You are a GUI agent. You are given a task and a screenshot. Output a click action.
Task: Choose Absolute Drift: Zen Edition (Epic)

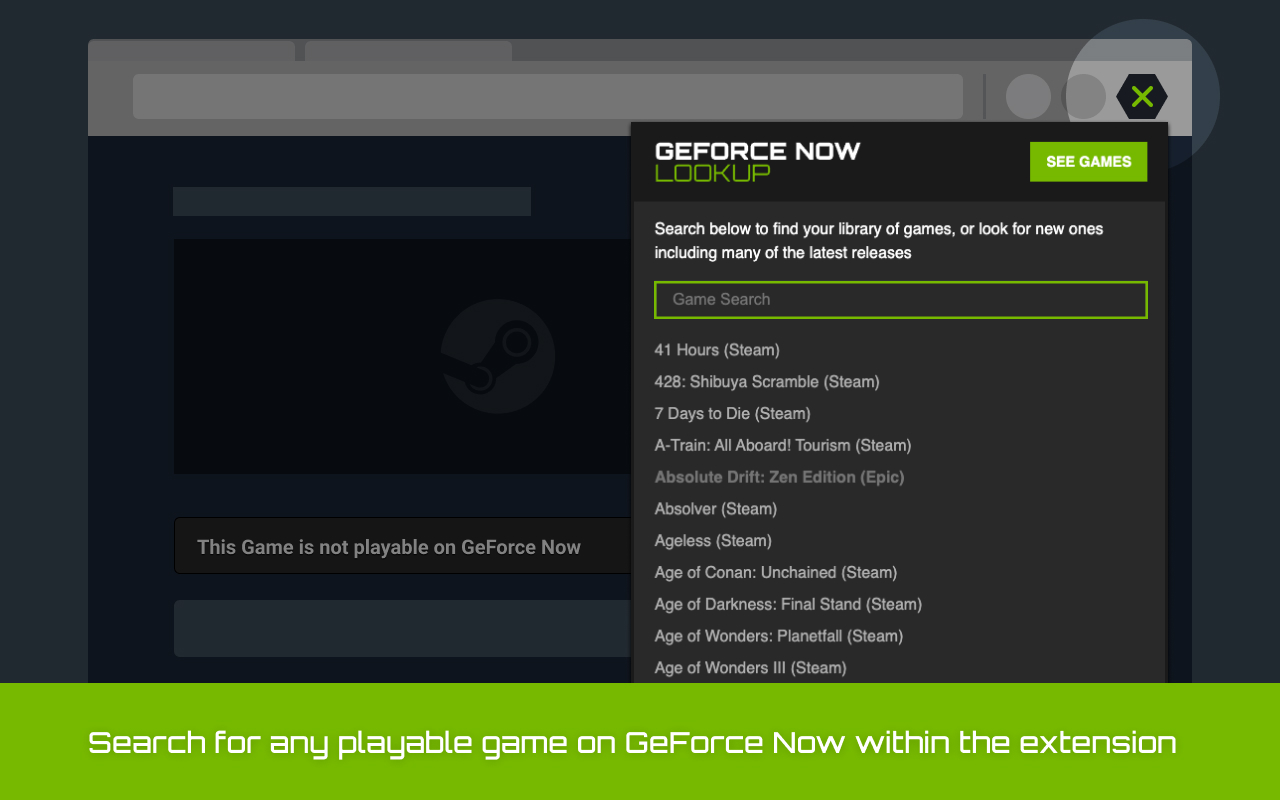[x=779, y=477]
